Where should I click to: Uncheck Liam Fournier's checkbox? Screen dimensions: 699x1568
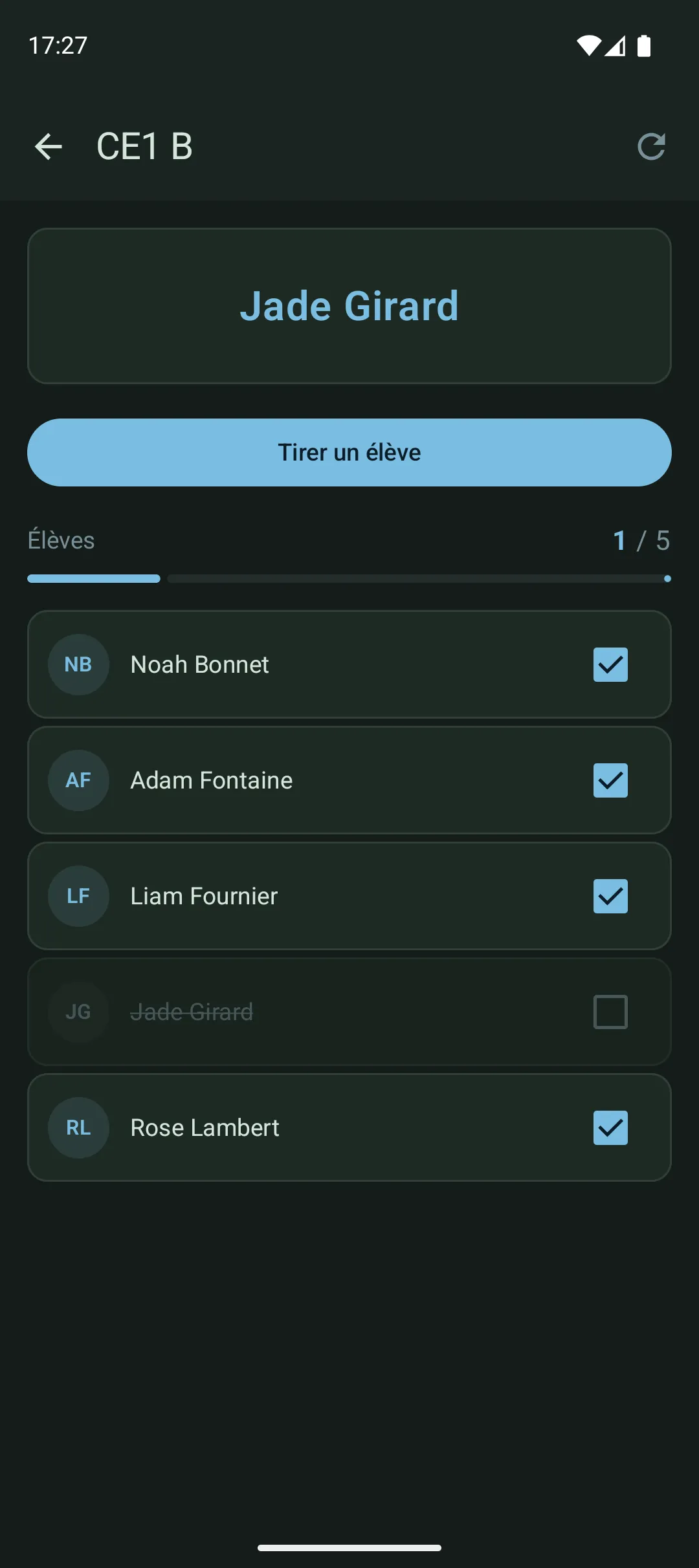click(x=610, y=896)
